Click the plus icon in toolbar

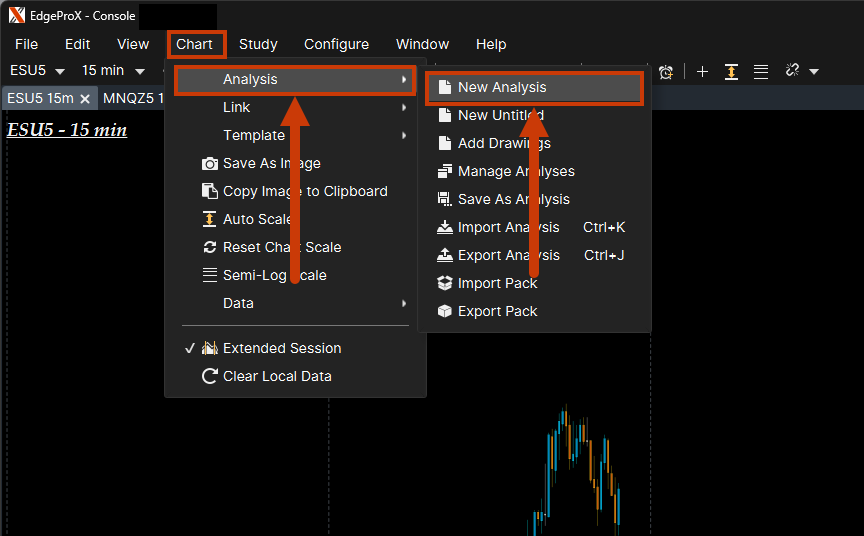click(x=702, y=71)
